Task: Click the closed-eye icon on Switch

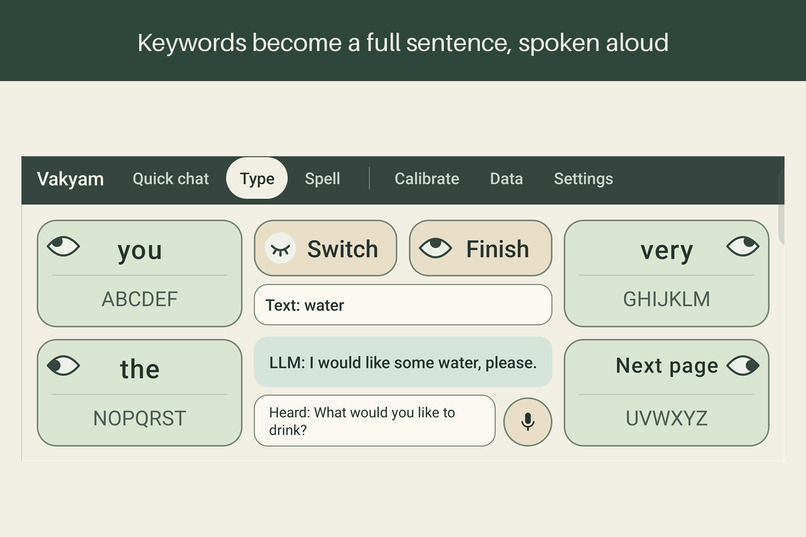Action: (280, 249)
